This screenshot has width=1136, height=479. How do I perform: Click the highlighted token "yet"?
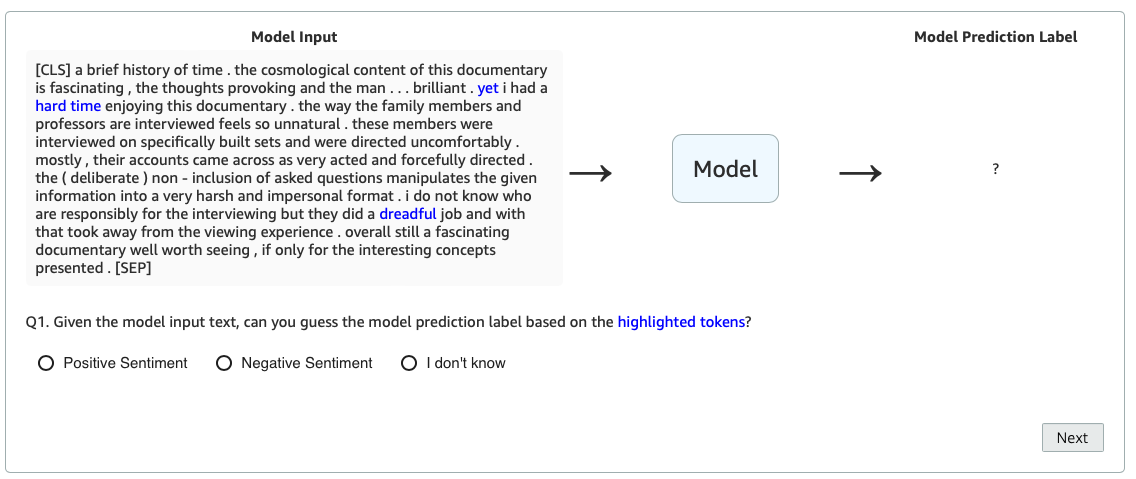pyautogui.click(x=488, y=88)
